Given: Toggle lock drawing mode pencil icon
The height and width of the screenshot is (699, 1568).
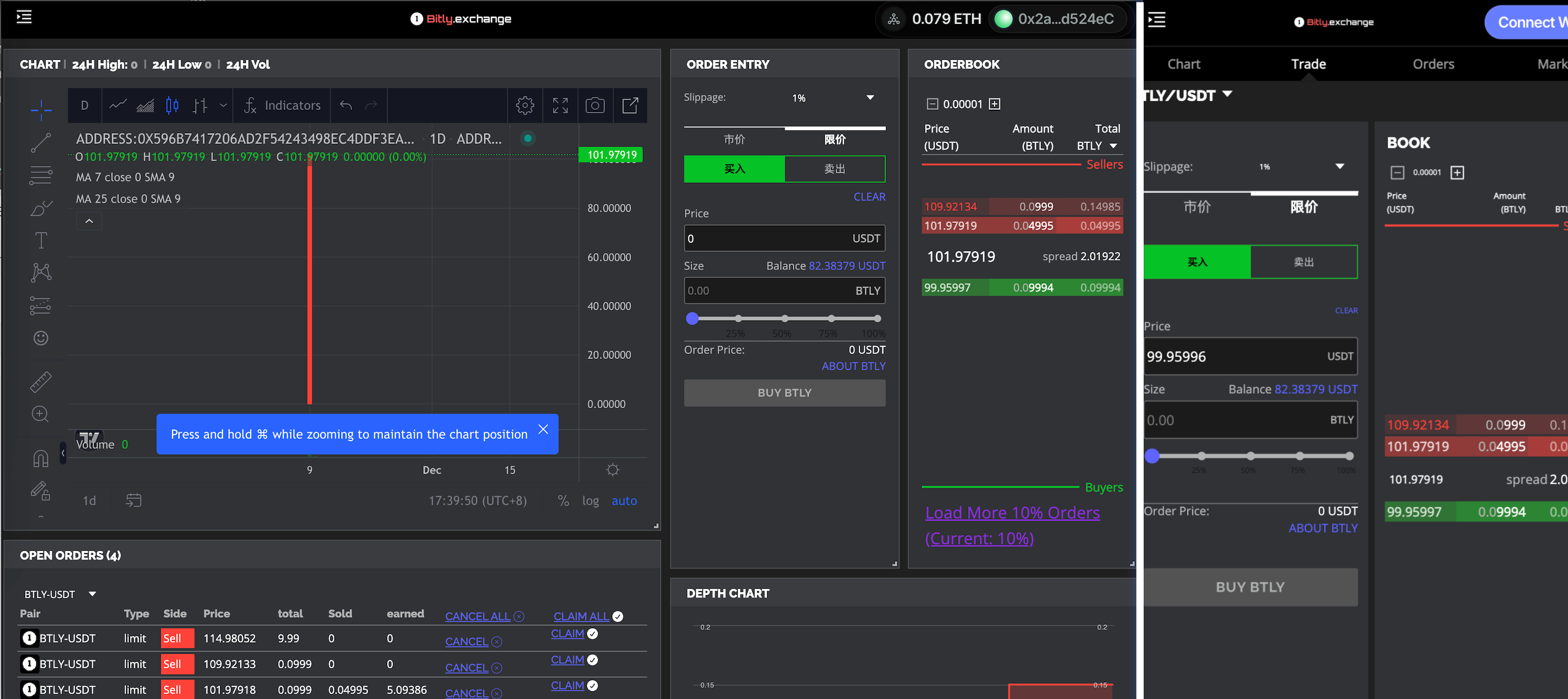Looking at the screenshot, I should point(41,491).
